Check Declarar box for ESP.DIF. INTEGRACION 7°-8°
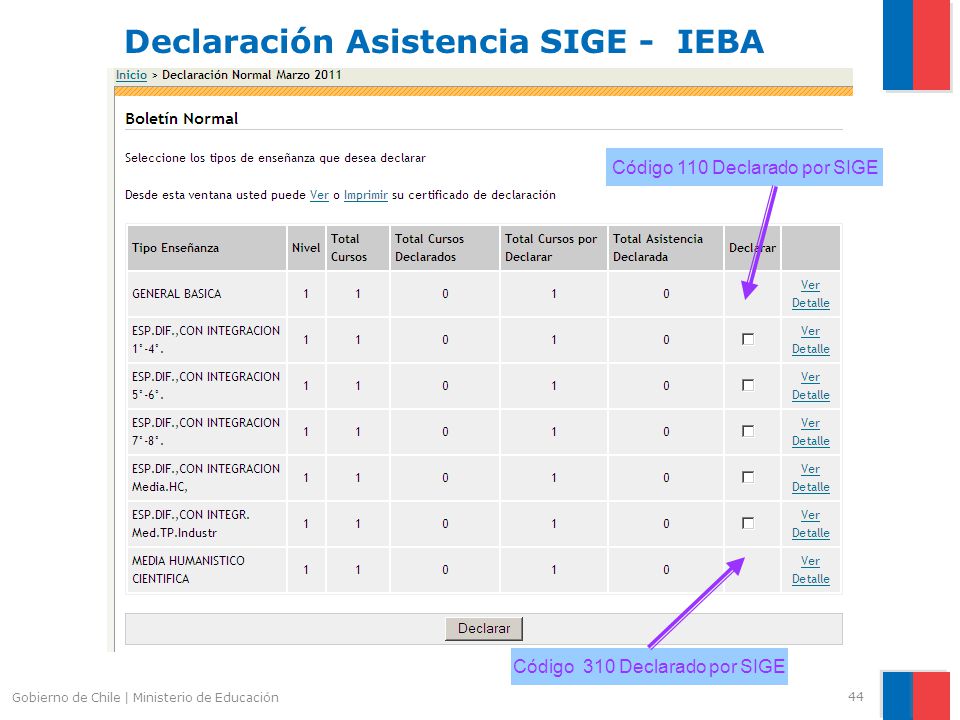960x720 pixels. pos(748,431)
